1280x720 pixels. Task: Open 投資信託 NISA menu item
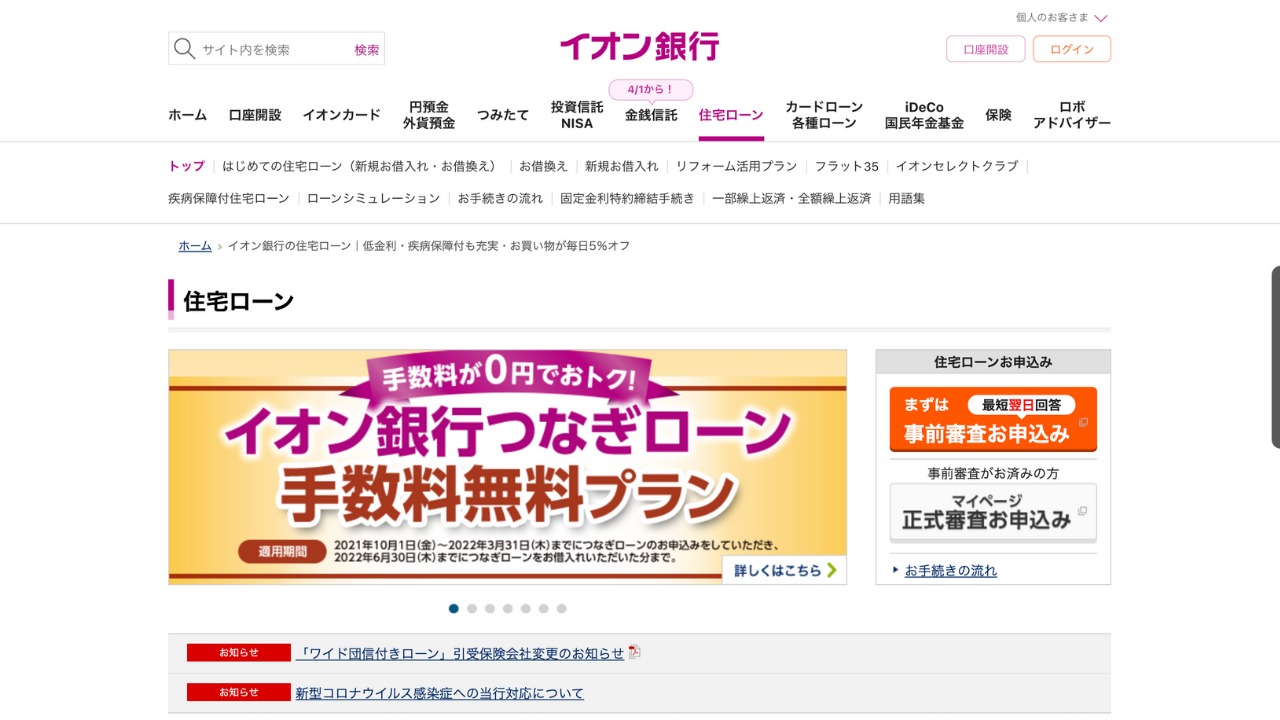[577, 115]
